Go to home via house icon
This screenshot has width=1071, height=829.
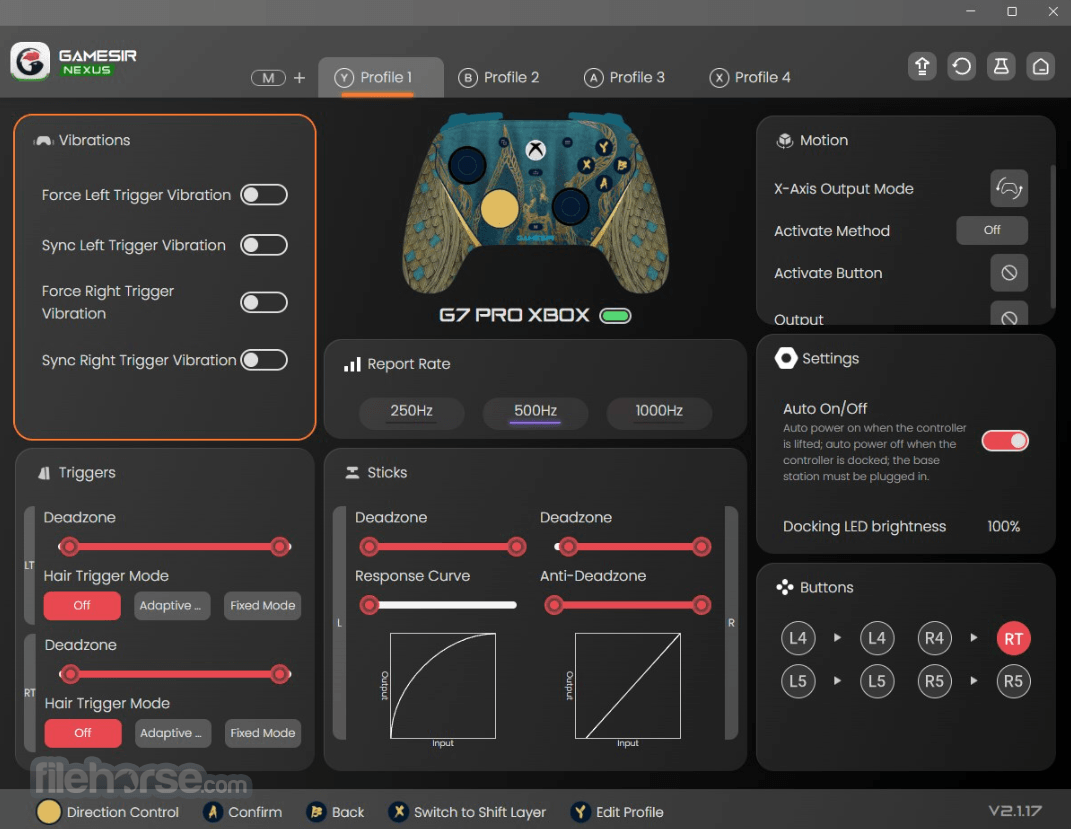1041,66
